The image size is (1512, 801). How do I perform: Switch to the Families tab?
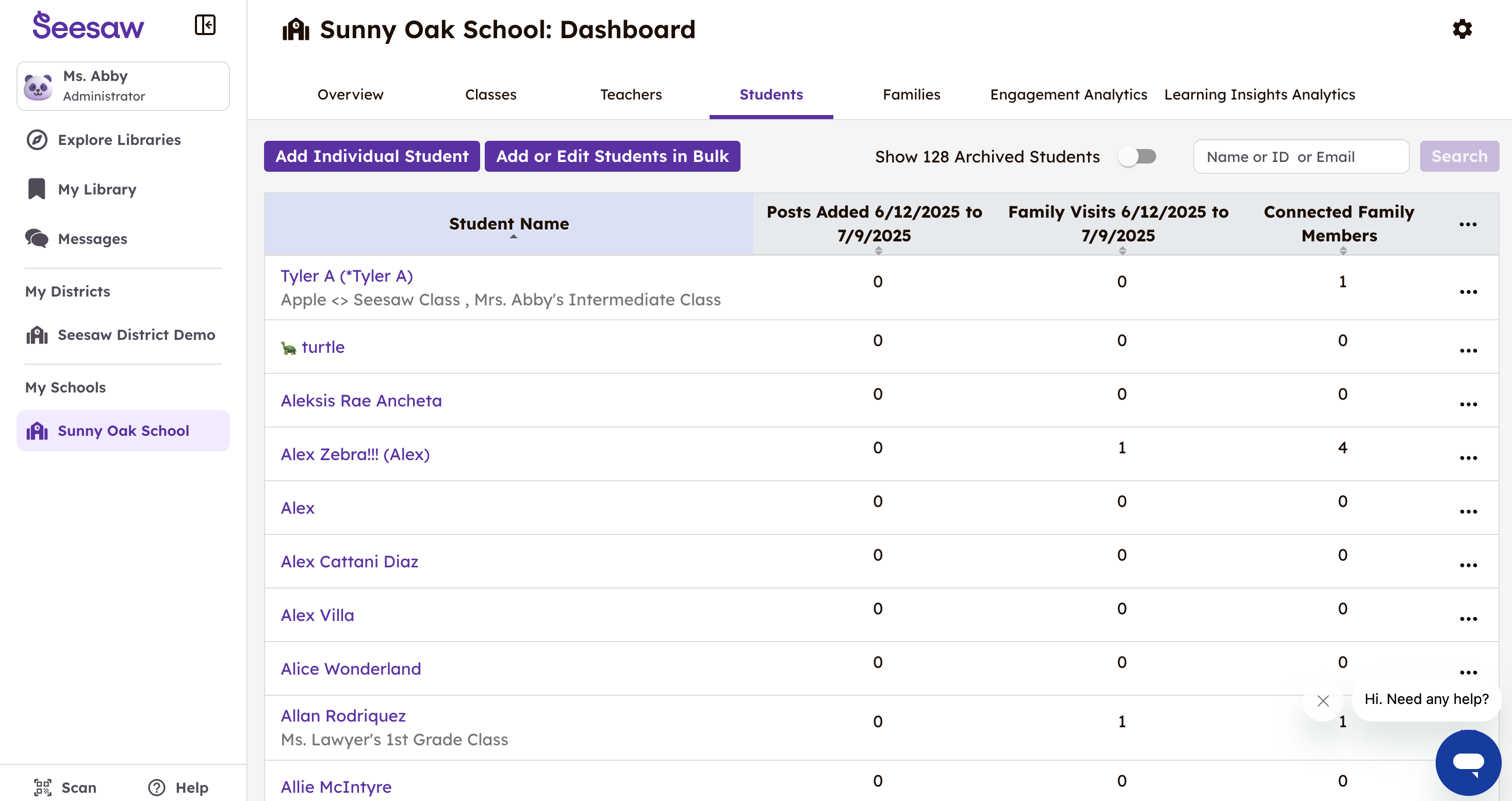[911, 94]
